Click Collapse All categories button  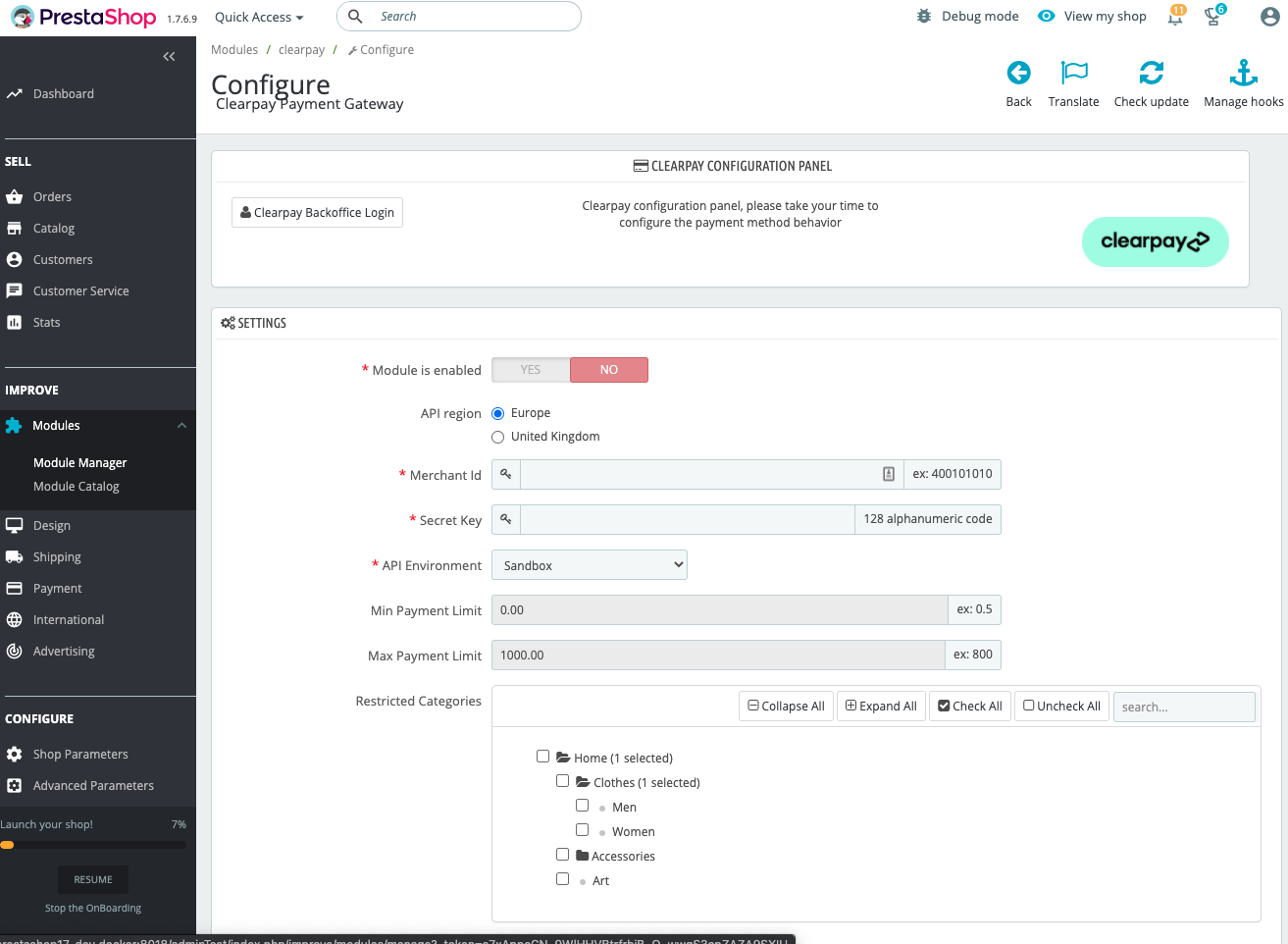tap(786, 707)
